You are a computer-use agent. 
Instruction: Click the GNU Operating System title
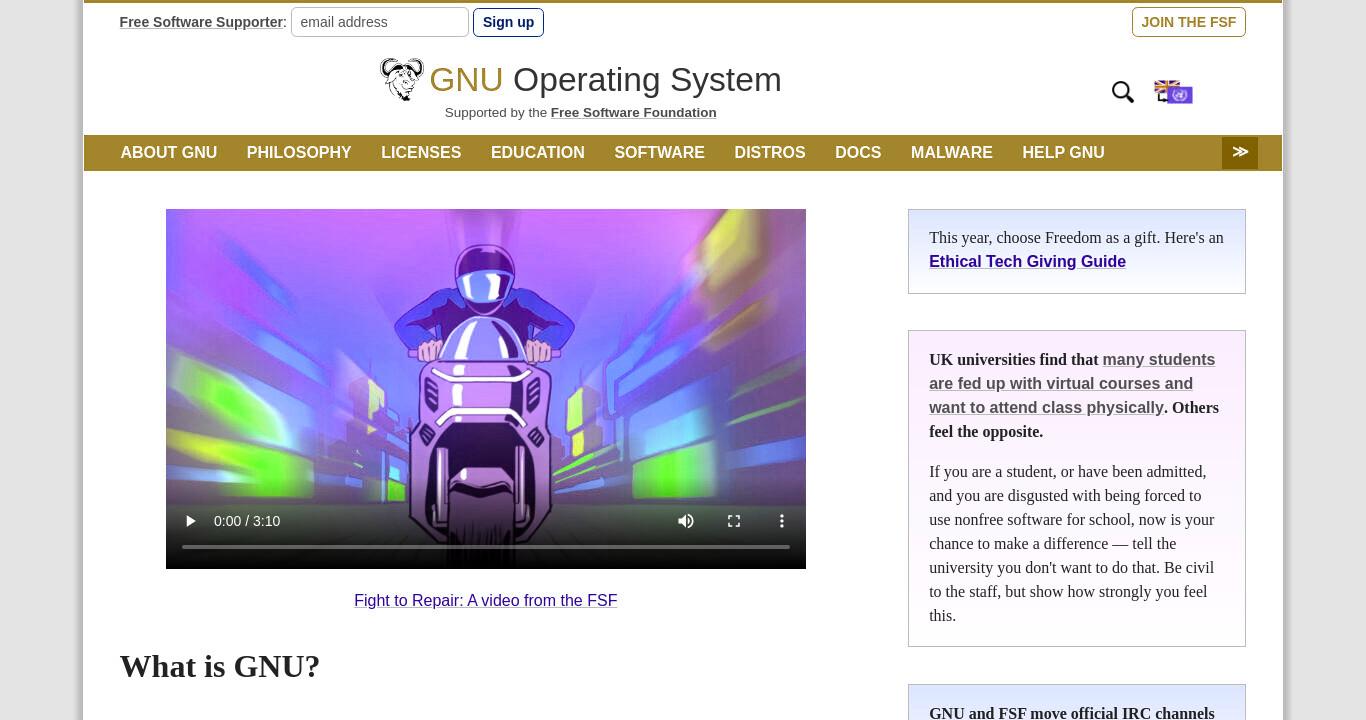[x=605, y=79]
